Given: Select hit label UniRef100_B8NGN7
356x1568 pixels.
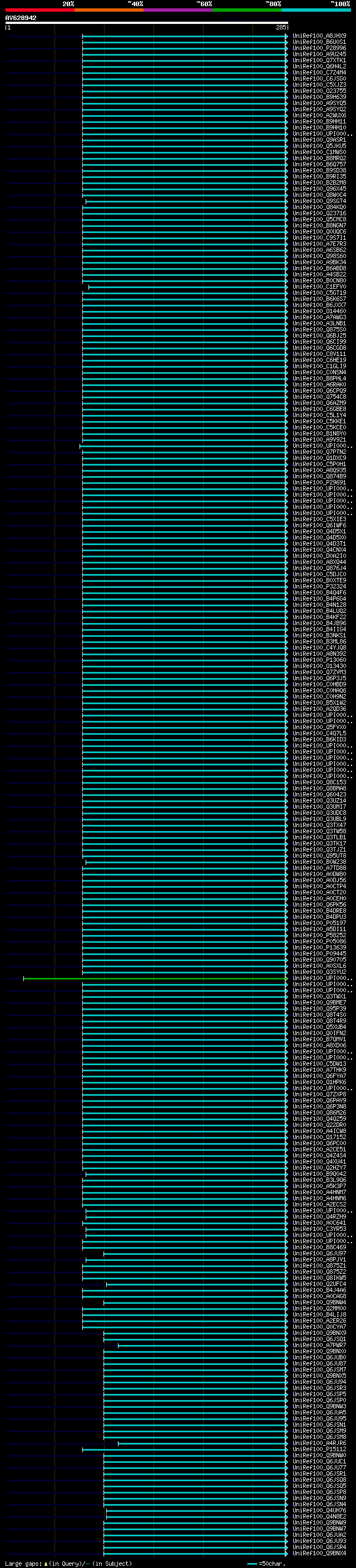Looking at the screenshot, I should [319, 225].
